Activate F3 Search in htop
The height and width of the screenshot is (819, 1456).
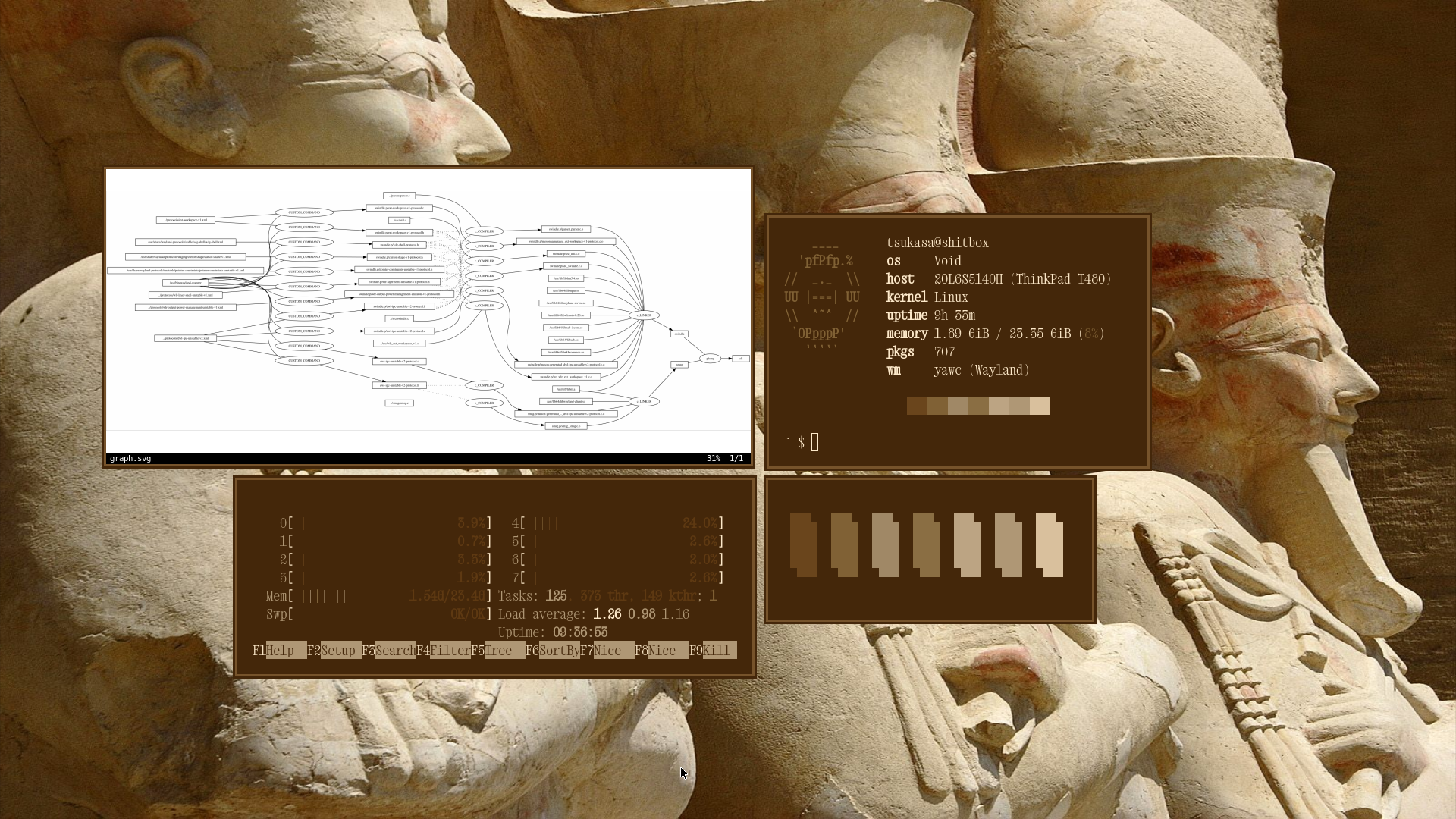tap(389, 651)
